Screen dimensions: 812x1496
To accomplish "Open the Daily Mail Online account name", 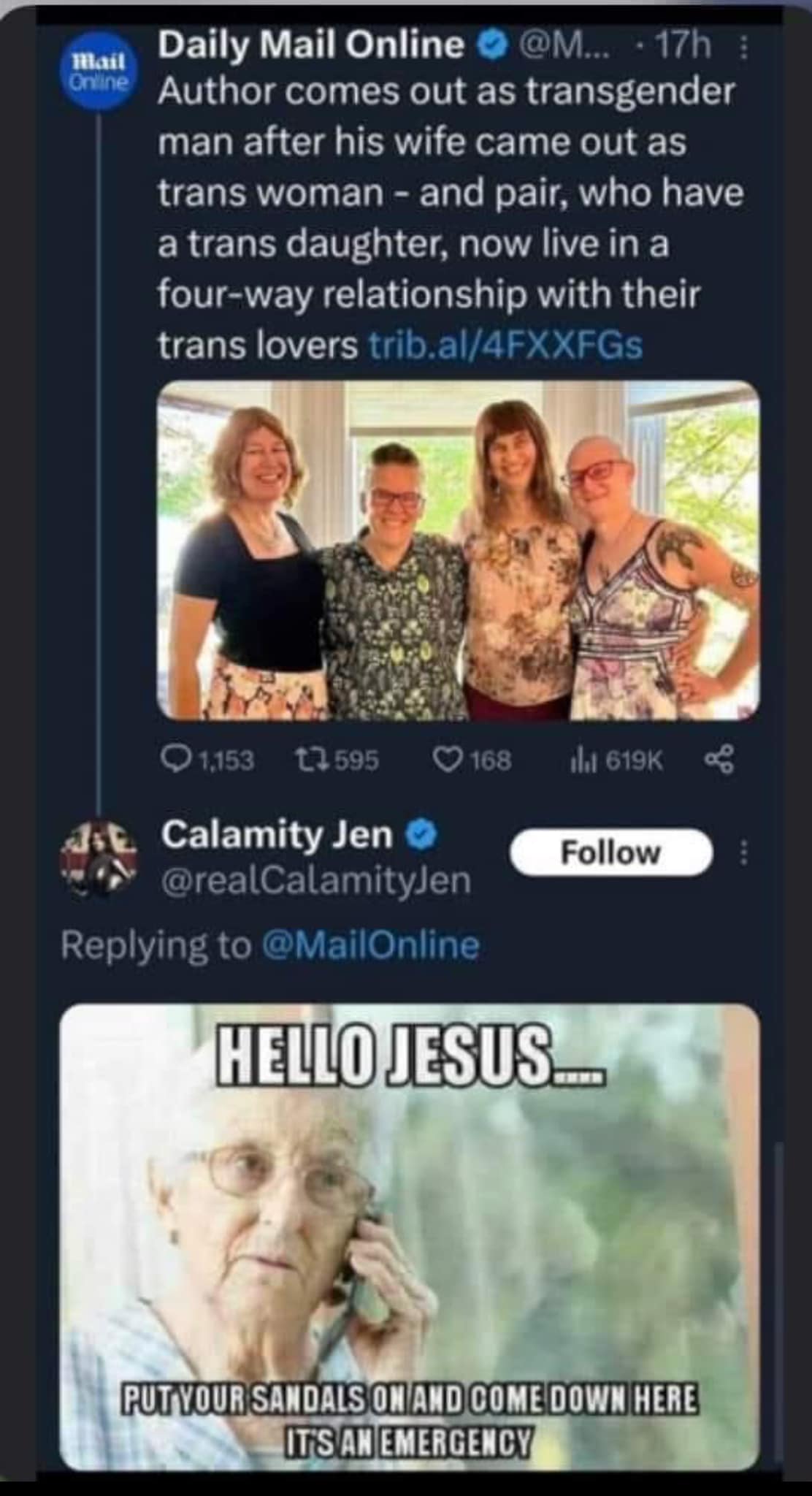I will click(312, 46).
